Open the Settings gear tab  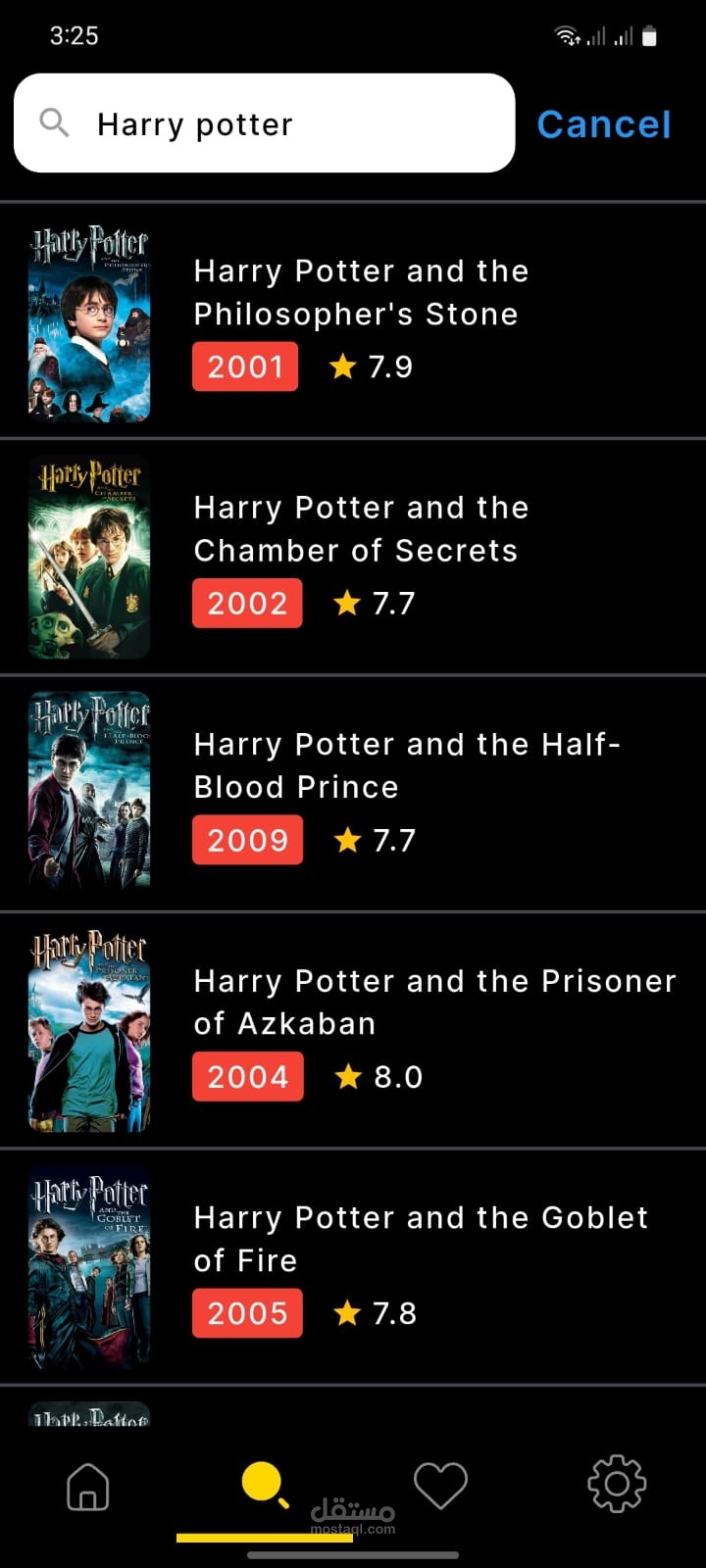pos(616,1485)
